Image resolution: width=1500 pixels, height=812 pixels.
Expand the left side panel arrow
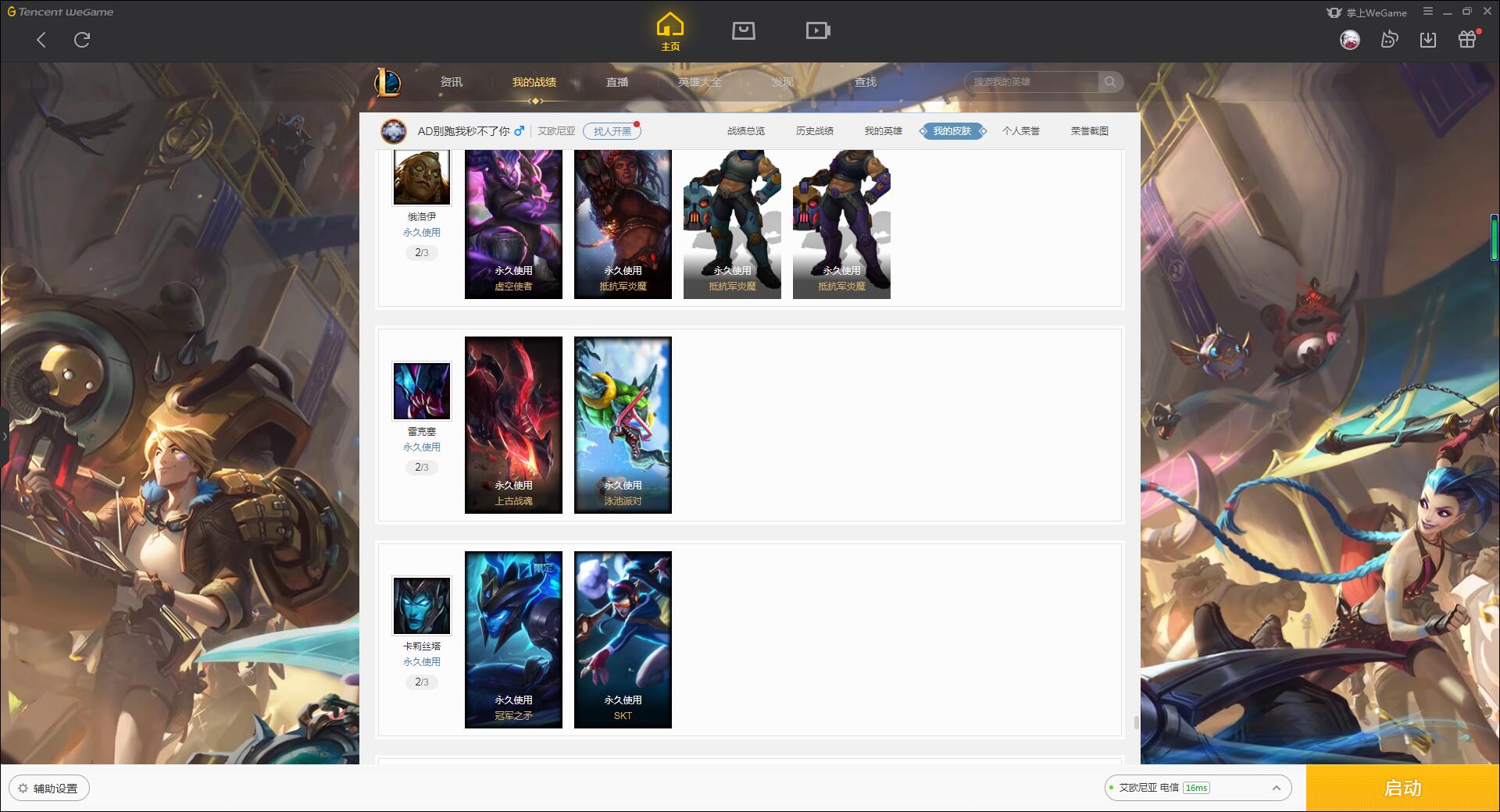(4, 436)
